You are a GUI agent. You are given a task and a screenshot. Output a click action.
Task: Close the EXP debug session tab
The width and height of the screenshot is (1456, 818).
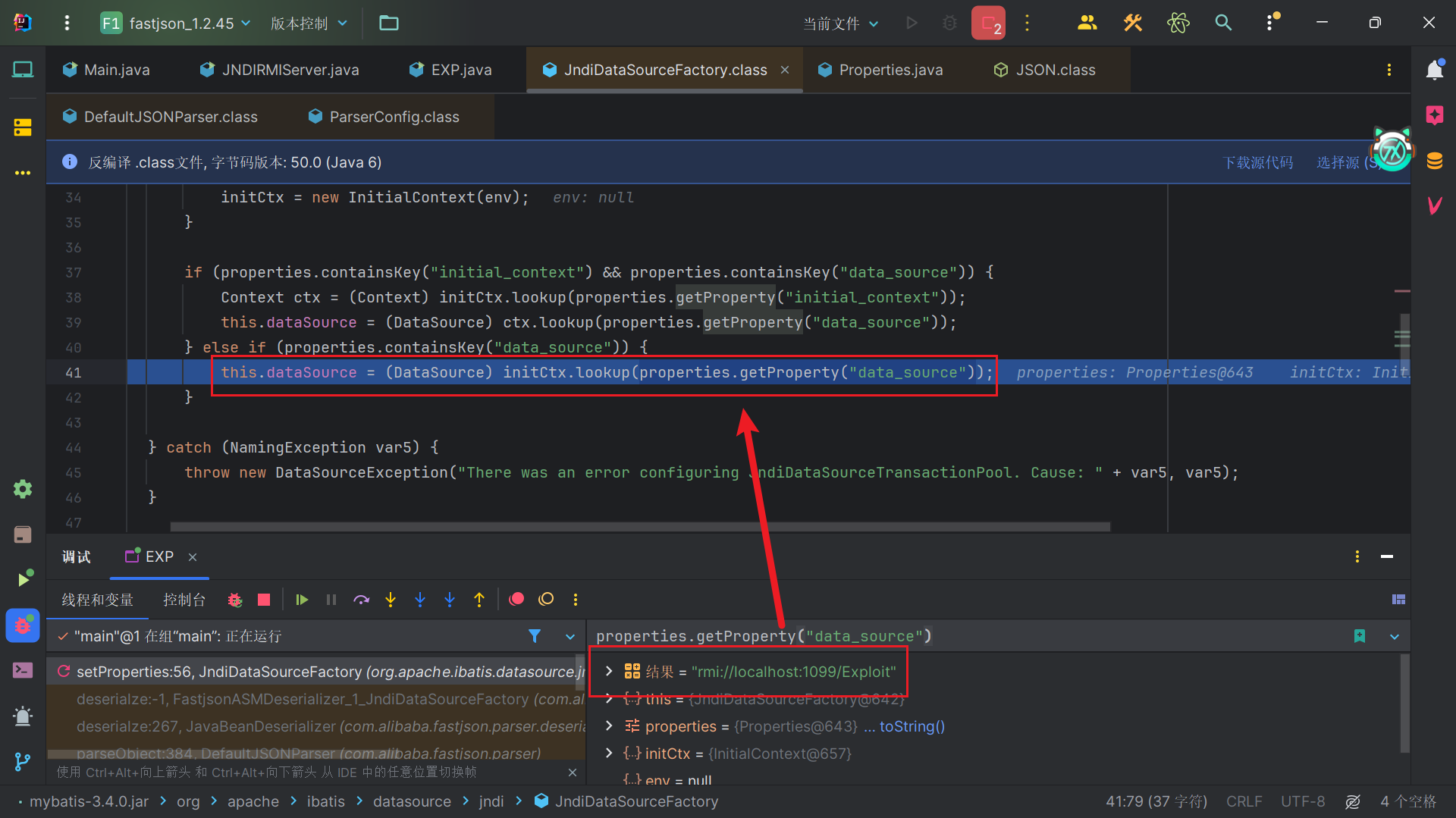[193, 557]
